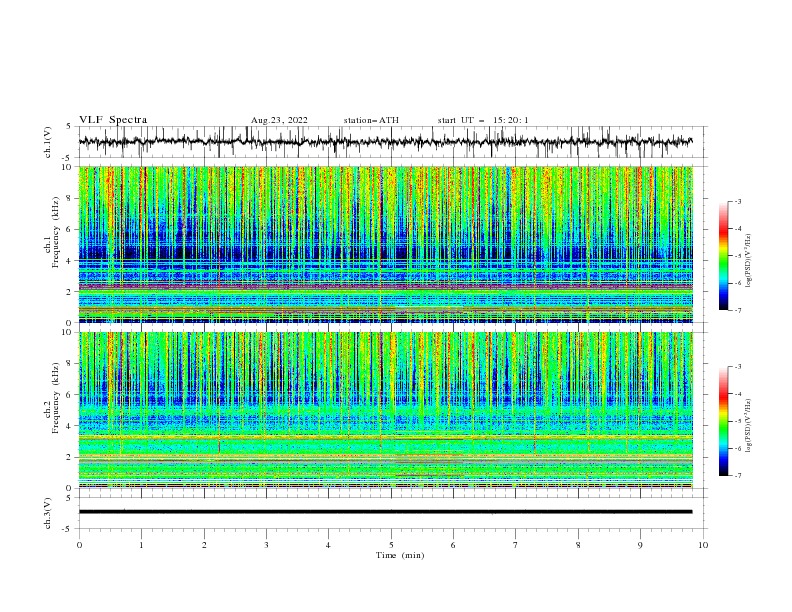Click the time axis tick label "10"
792x612 pixels.
coord(703,545)
